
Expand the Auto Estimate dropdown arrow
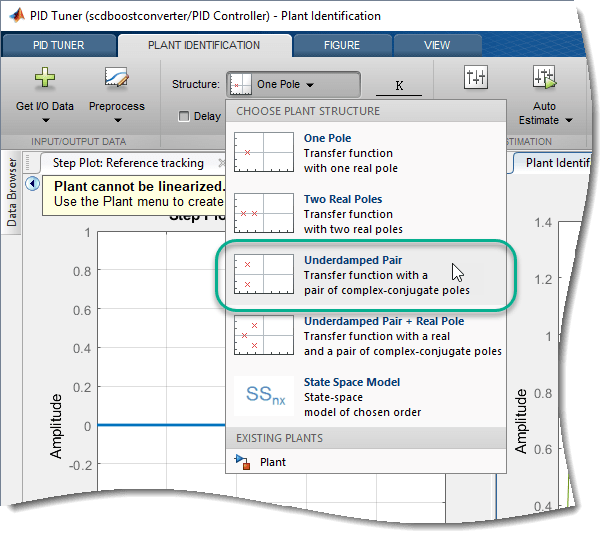(569, 121)
